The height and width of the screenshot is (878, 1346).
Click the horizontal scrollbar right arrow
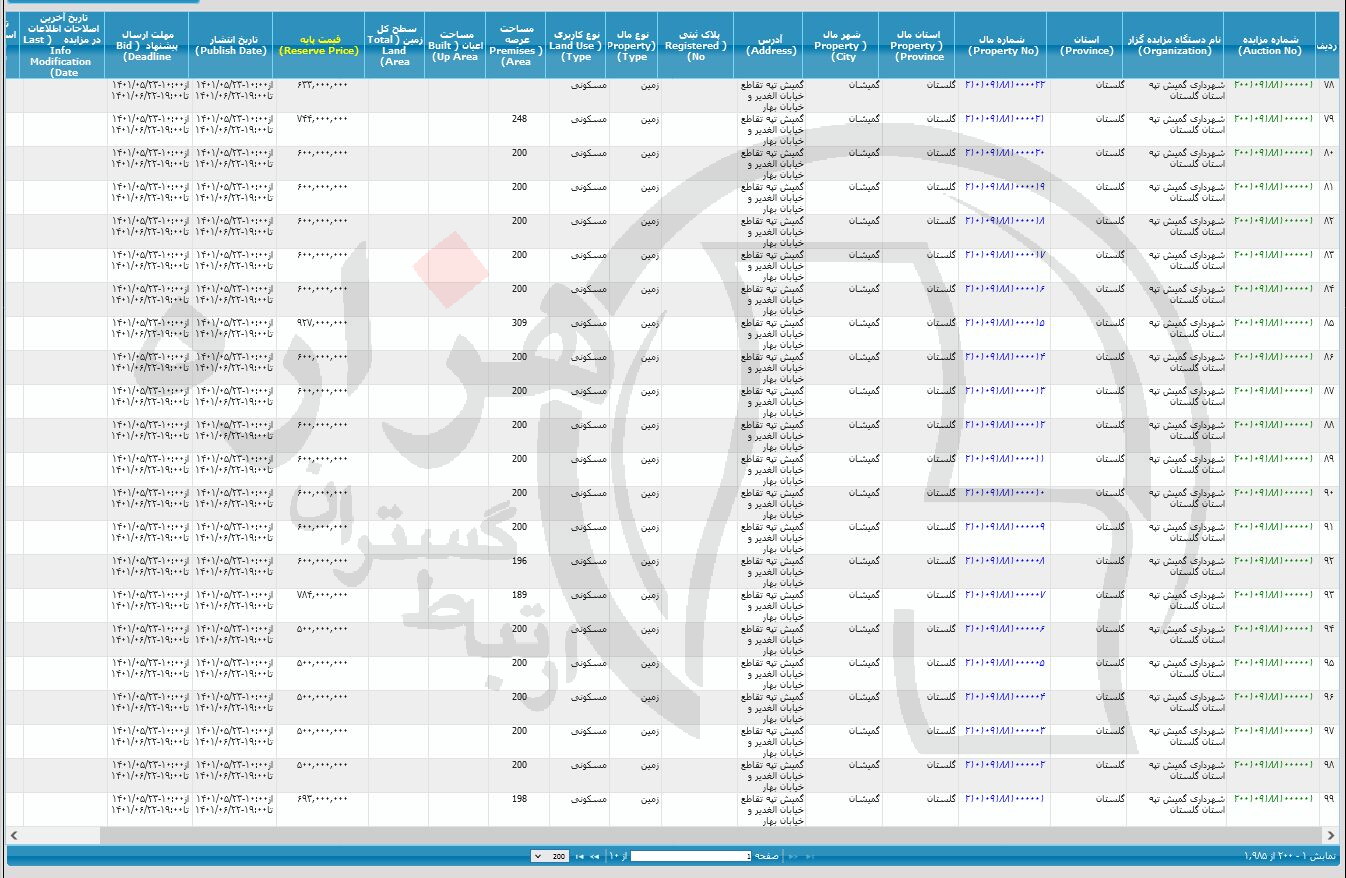tap(1331, 835)
